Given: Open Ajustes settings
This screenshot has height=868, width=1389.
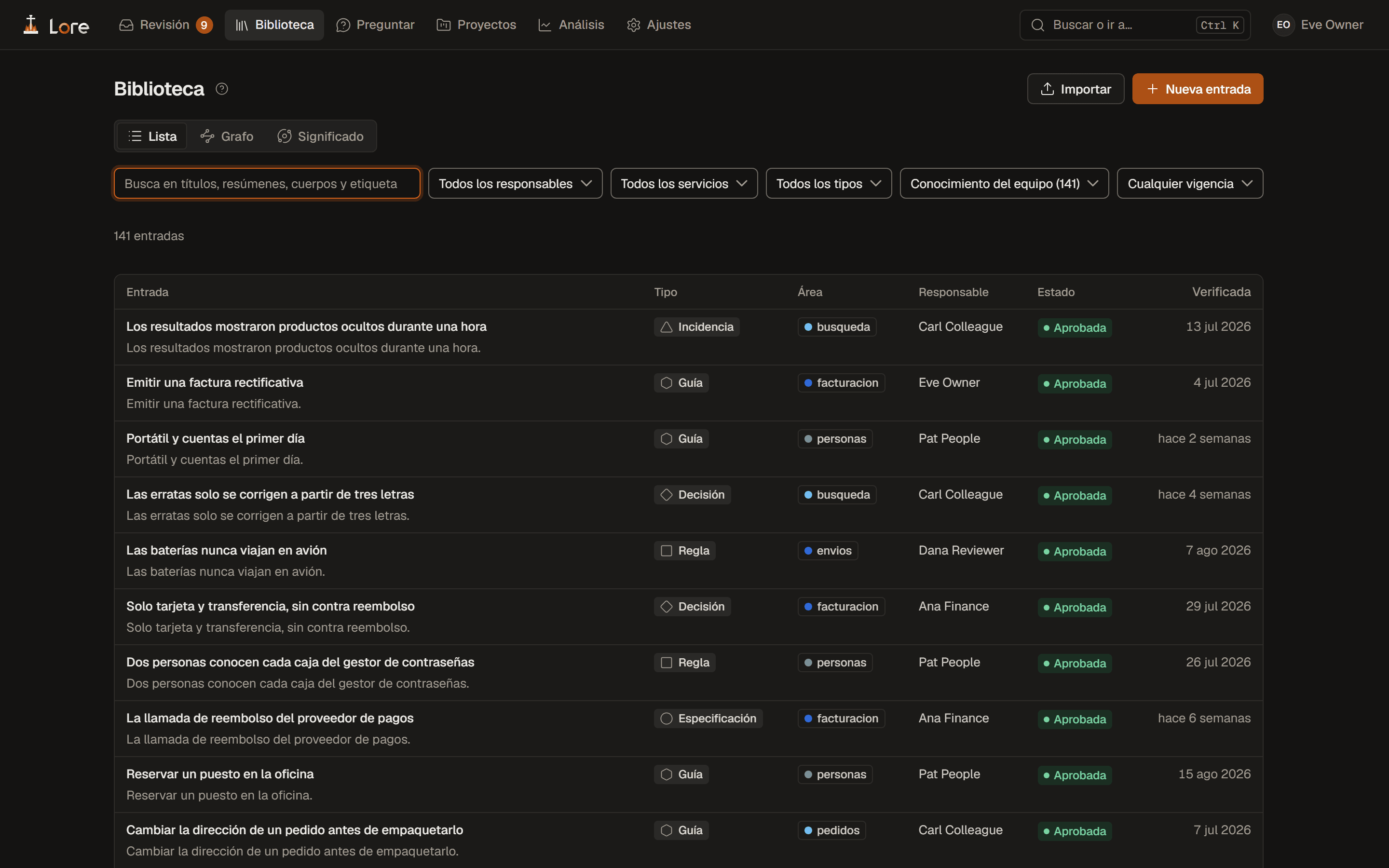Looking at the screenshot, I should point(658,25).
